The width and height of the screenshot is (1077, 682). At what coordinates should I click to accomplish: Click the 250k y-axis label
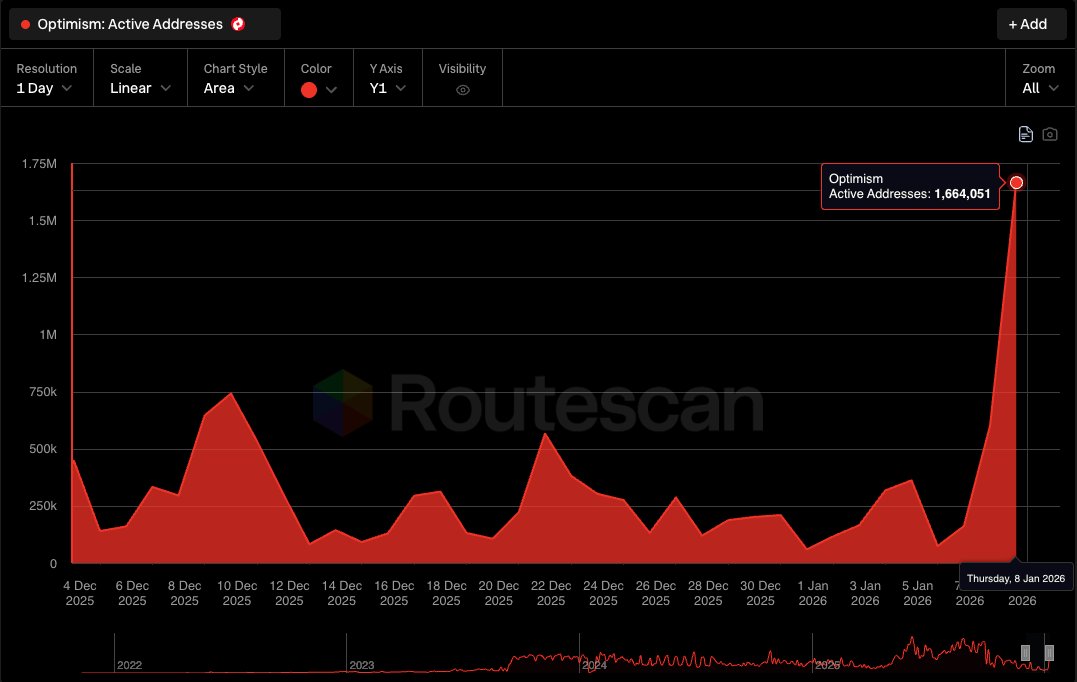click(x=43, y=505)
